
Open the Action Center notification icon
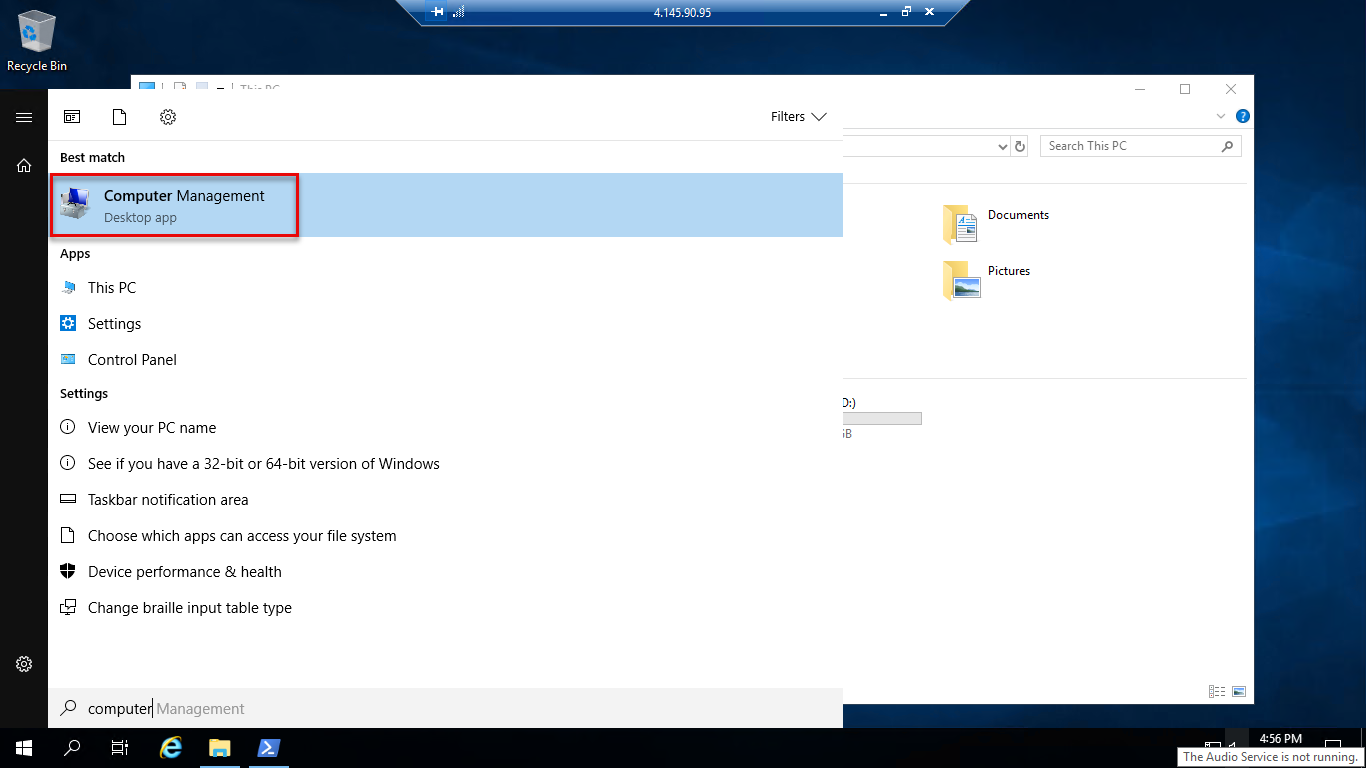pyautogui.click(x=1332, y=745)
